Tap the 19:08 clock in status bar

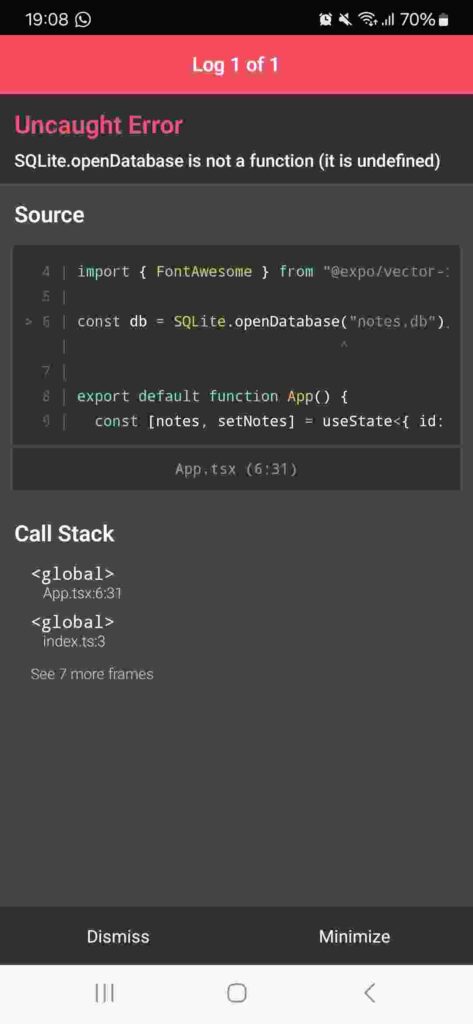coord(47,20)
